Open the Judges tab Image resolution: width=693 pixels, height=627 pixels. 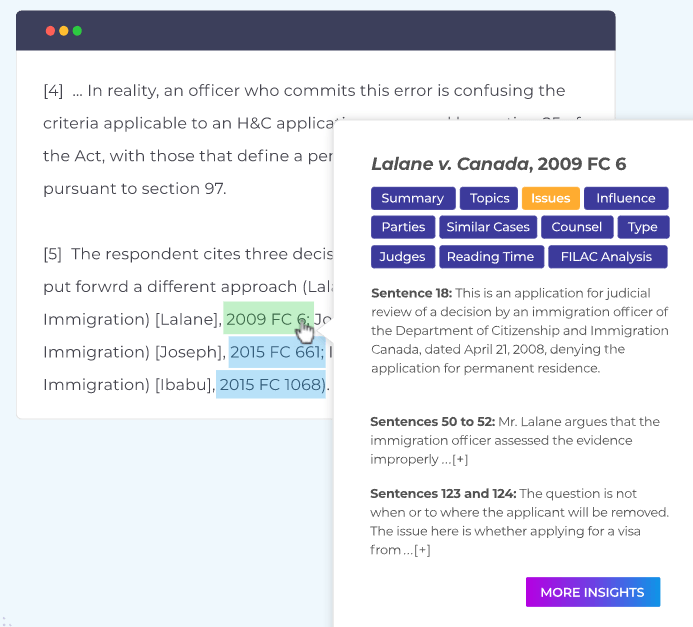tap(403, 257)
